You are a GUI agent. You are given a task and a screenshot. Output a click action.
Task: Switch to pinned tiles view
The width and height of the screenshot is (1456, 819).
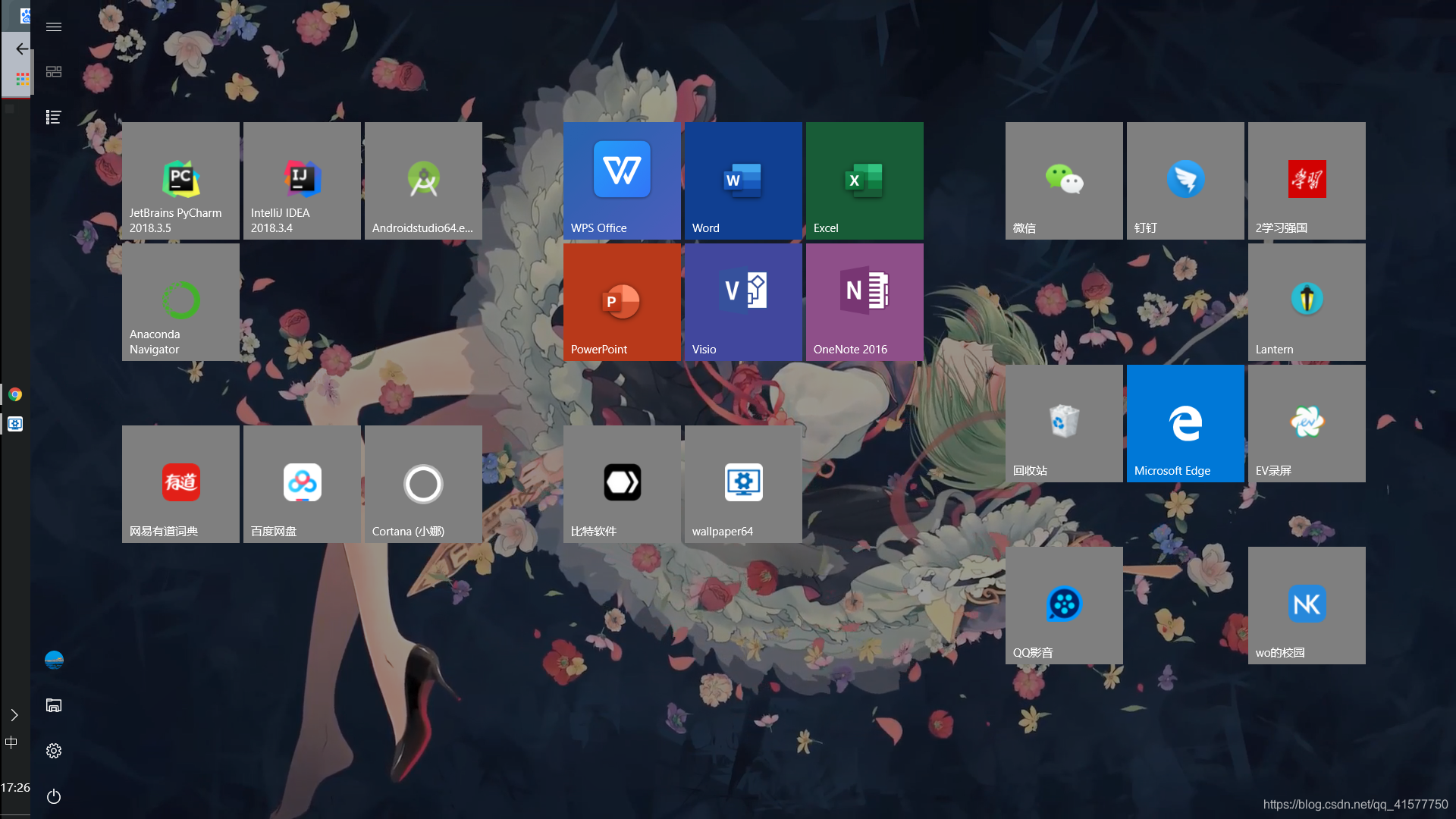click(54, 71)
